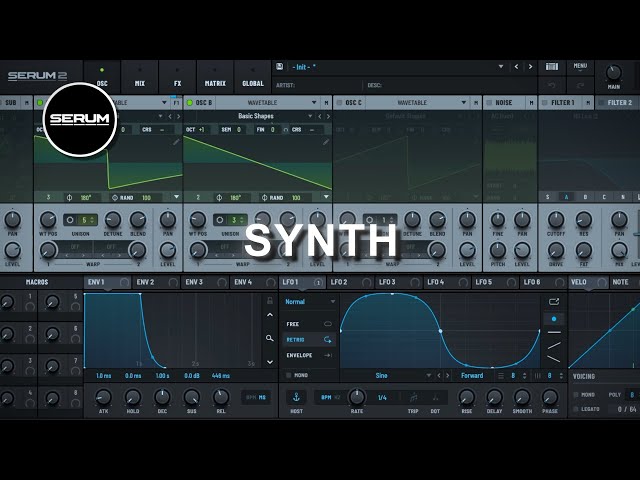Open OSC A first WARP OFF dropdown
Viewport: 640px width, 480px height.
click(x=75, y=247)
